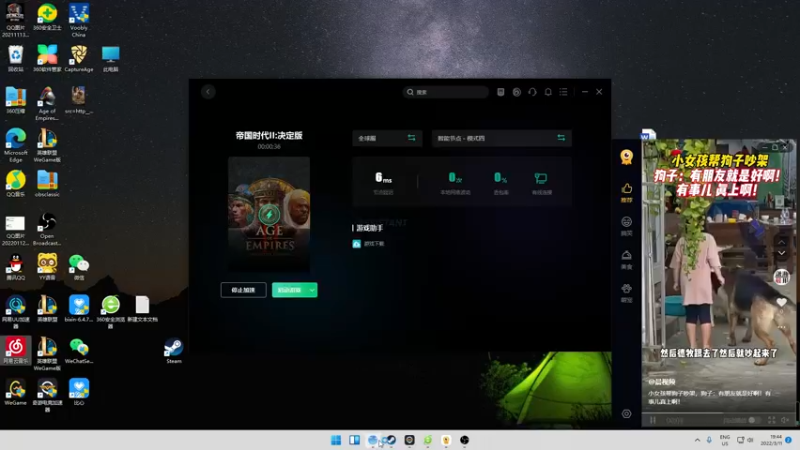Open the game download helper link
The width and height of the screenshot is (800, 450).
[x=368, y=244]
